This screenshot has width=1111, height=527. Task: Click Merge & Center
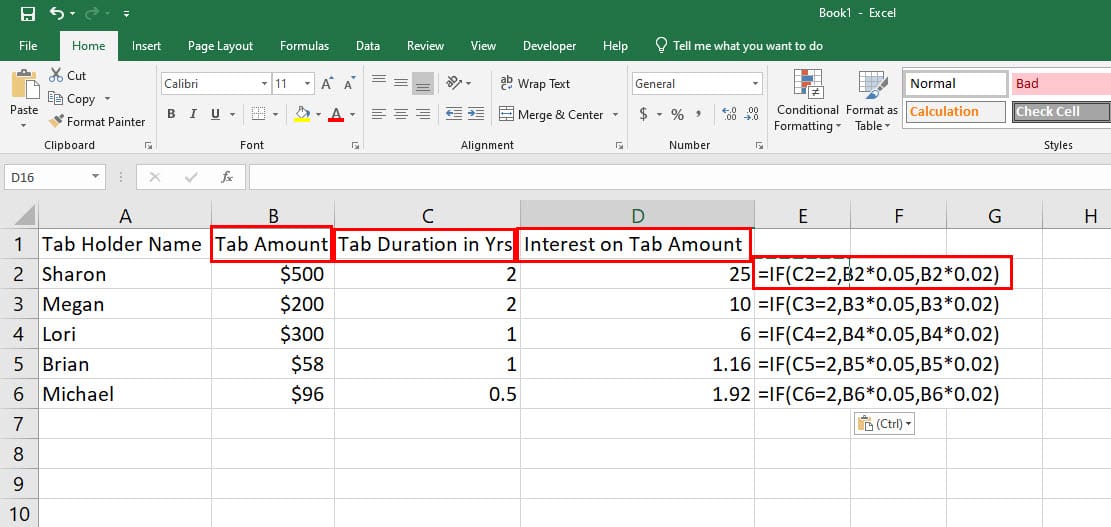[551, 114]
